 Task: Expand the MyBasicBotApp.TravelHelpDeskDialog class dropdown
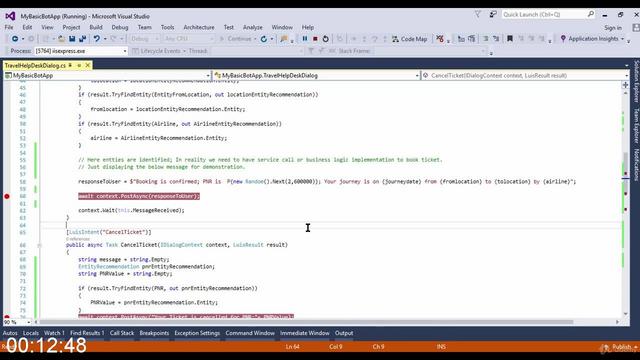tap(417, 76)
